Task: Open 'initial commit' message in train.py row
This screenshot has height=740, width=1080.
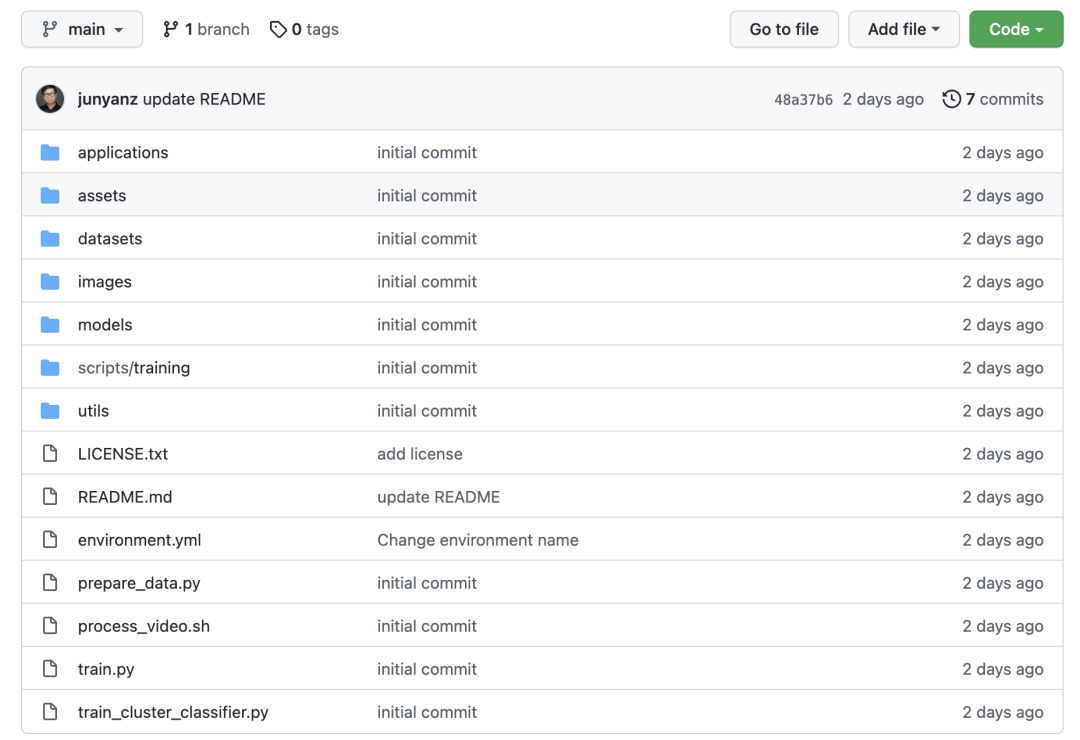Action: 426,669
